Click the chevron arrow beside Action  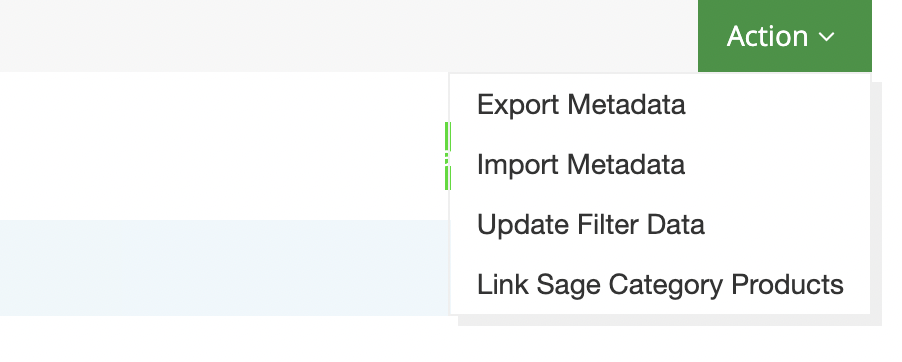(x=827, y=37)
